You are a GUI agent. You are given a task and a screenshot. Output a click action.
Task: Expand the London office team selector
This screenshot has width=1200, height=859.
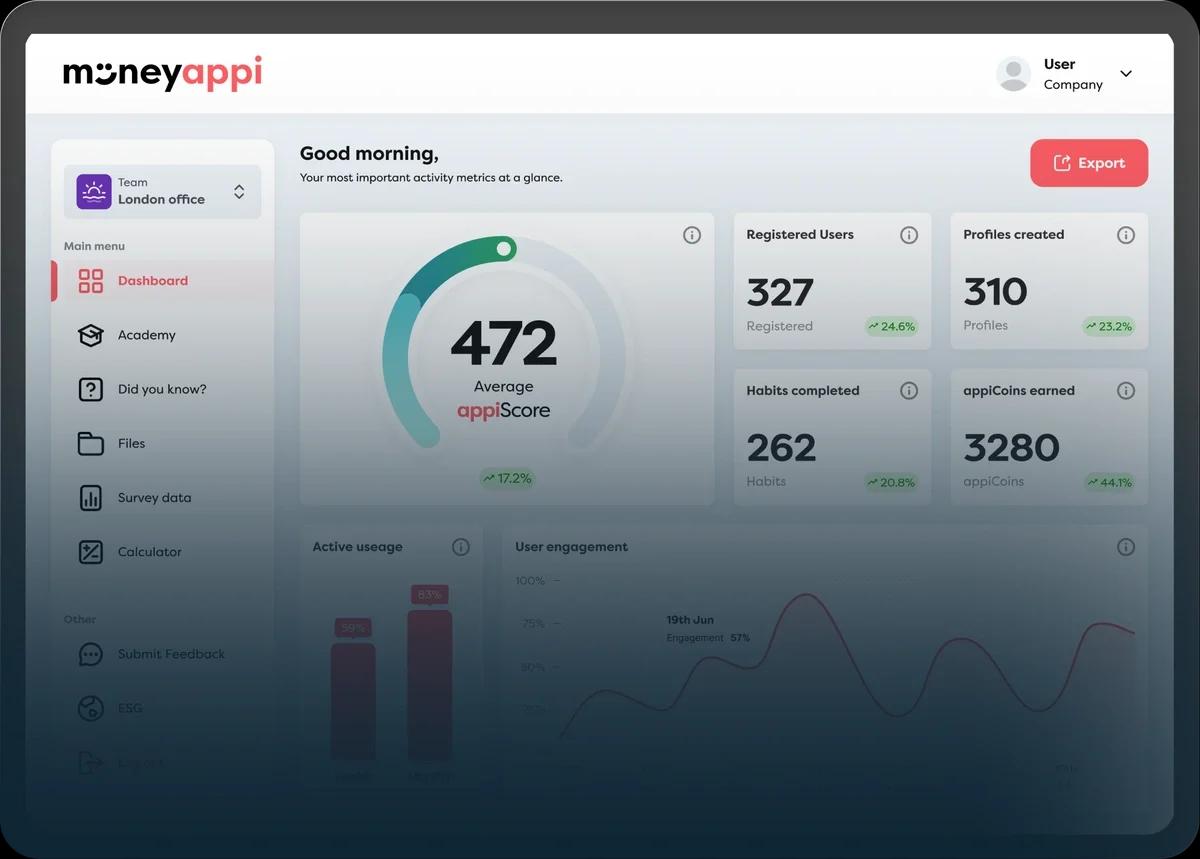click(x=239, y=191)
